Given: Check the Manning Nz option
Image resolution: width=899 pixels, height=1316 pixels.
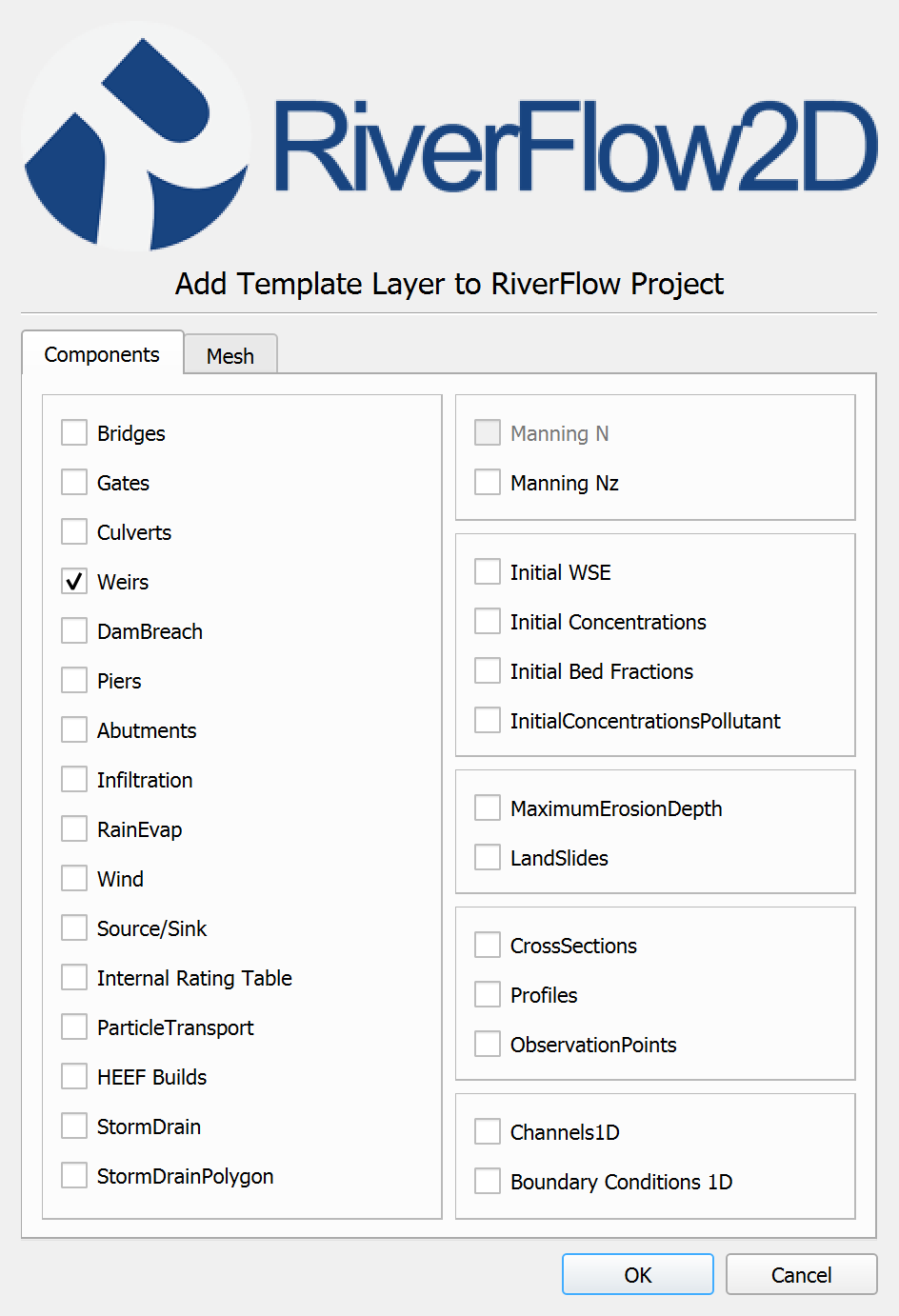Looking at the screenshot, I should 488,483.
